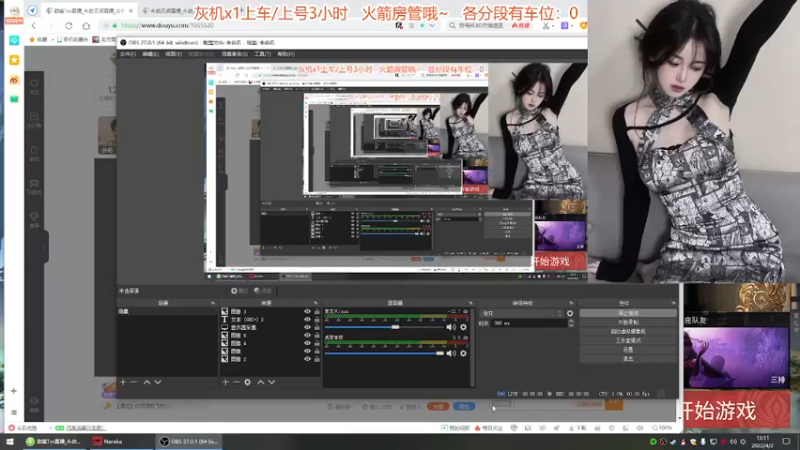The image size is (800, 450).
Task: Hide the 显示器采集 source
Action: [307, 328]
